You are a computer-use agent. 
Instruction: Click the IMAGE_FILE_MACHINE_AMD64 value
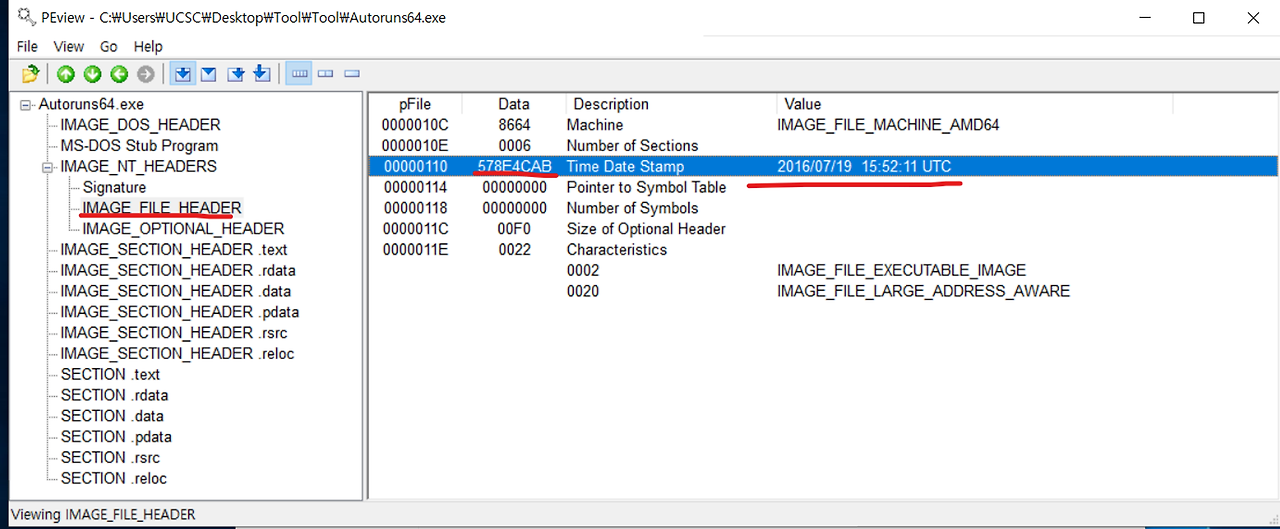[x=888, y=125]
